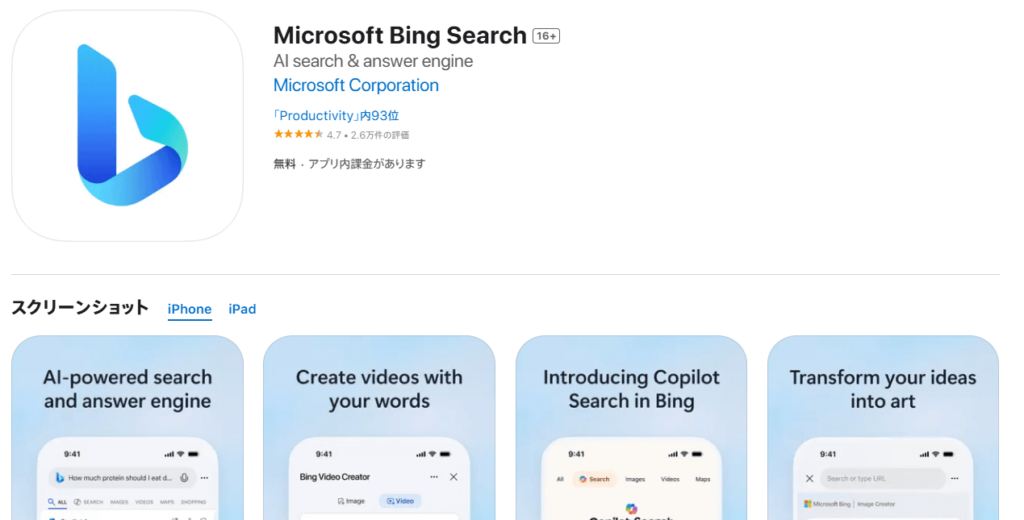This screenshot has width=1024, height=520.
Task: Open the Microsoft Corporation developer page
Action: point(356,86)
